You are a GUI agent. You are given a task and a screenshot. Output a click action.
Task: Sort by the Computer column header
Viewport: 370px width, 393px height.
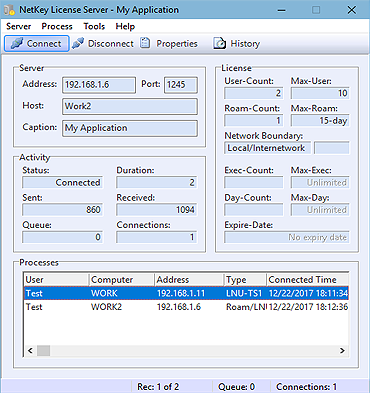point(122,280)
